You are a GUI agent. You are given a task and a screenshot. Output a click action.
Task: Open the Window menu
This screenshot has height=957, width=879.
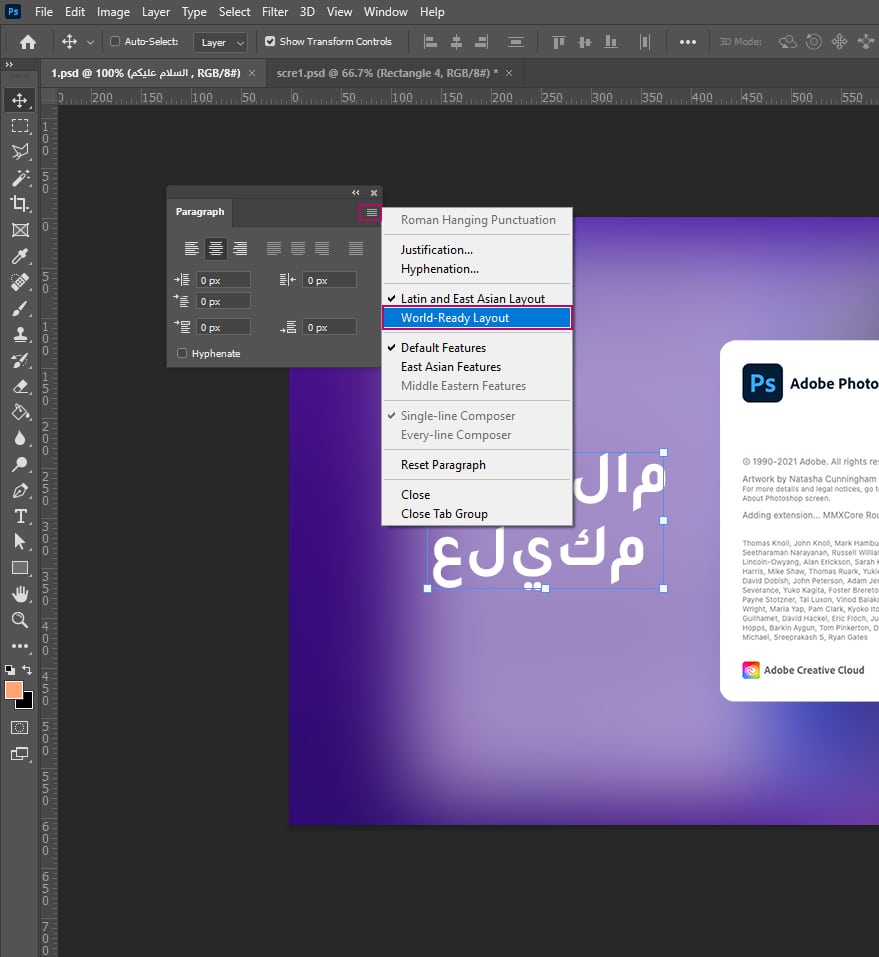pos(385,12)
